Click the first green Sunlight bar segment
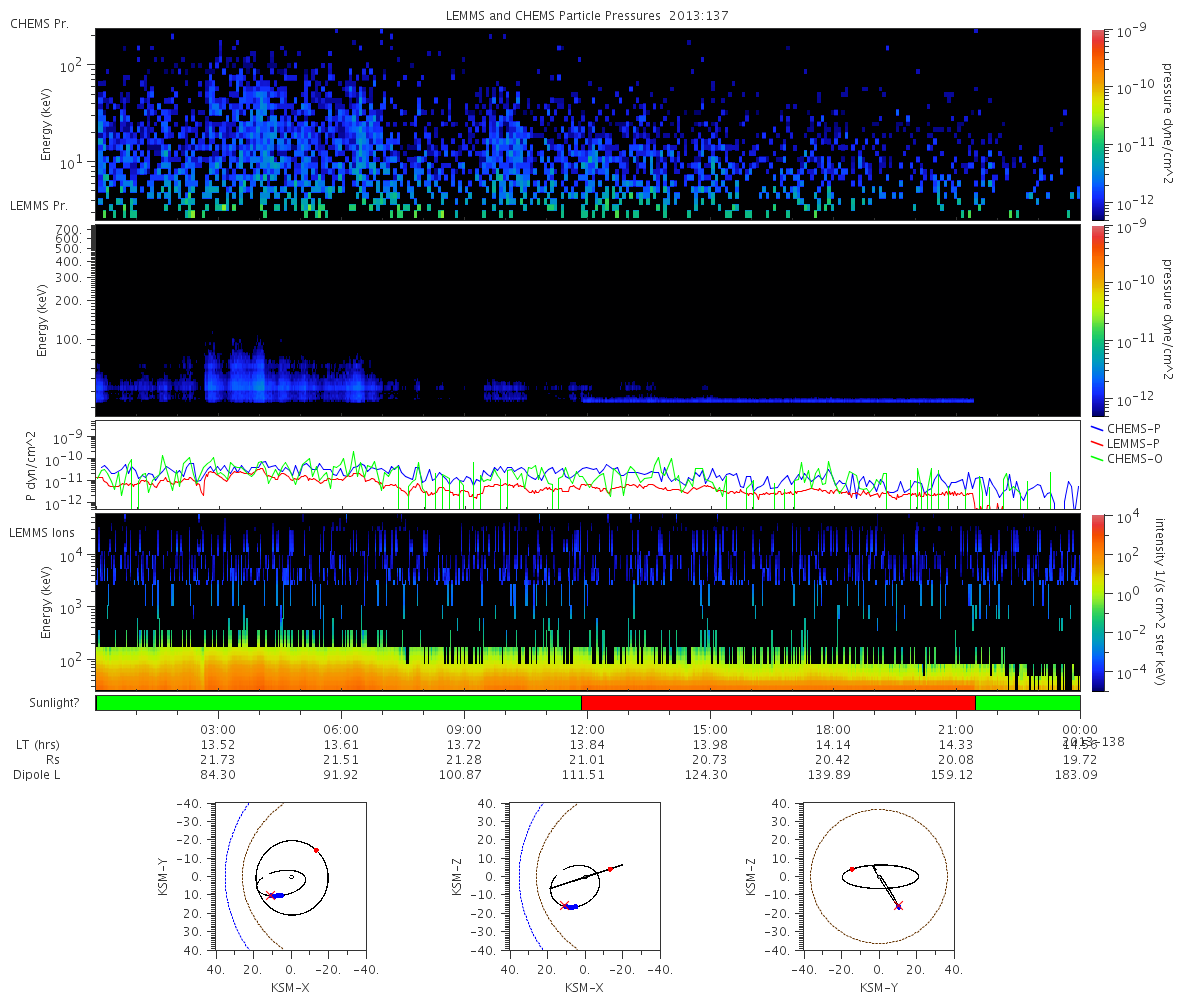 (339, 703)
